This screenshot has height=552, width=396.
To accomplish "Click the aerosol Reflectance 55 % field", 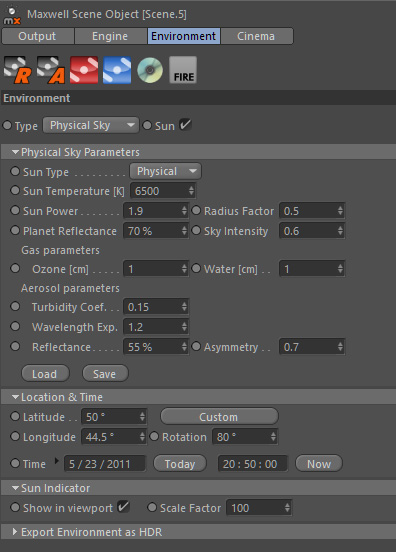I will [x=156, y=347].
